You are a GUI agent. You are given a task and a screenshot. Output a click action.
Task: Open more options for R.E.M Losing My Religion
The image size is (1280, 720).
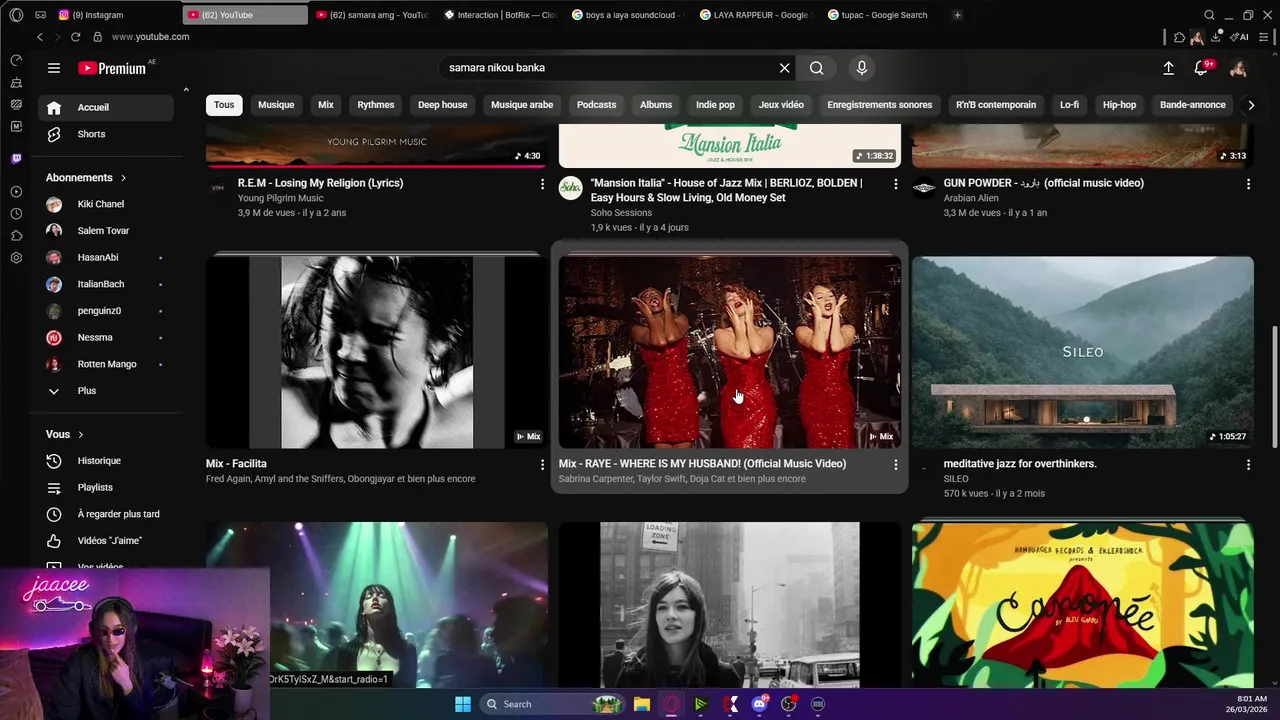coord(542,184)
